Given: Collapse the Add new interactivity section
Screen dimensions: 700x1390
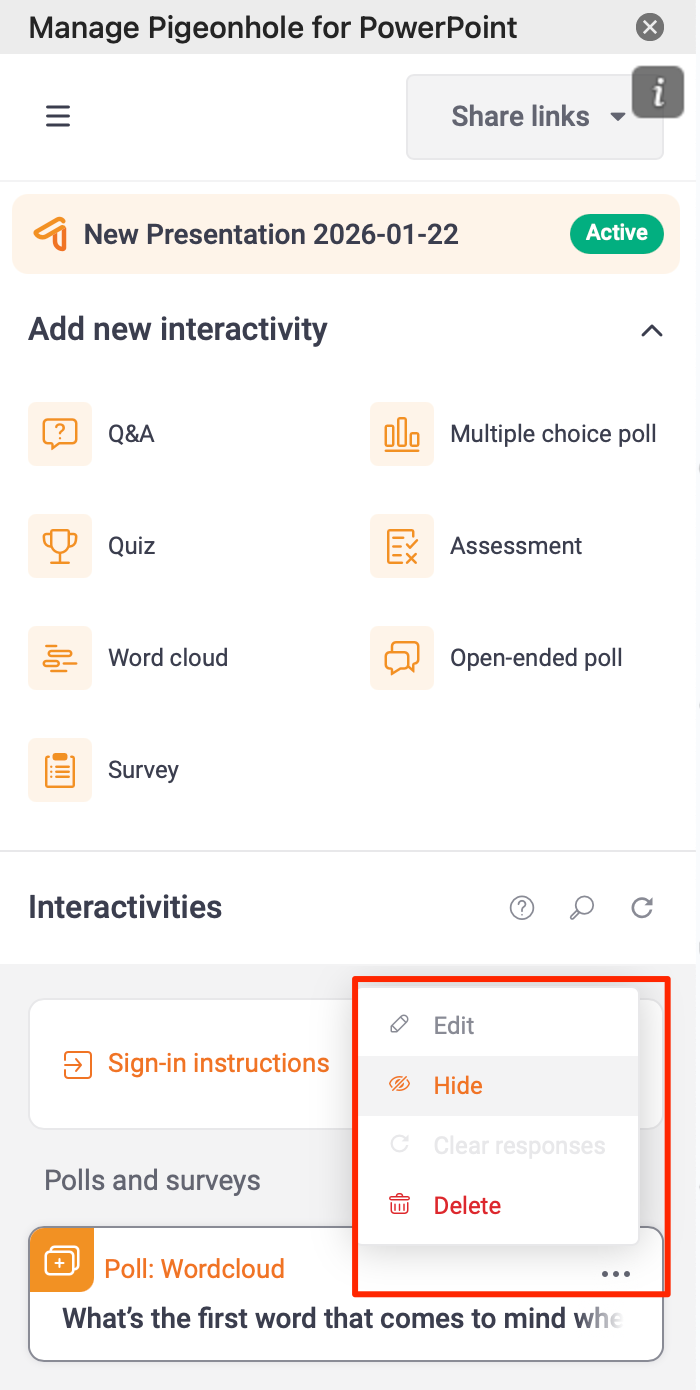Looking at the screenshot, I should point(652,330).
